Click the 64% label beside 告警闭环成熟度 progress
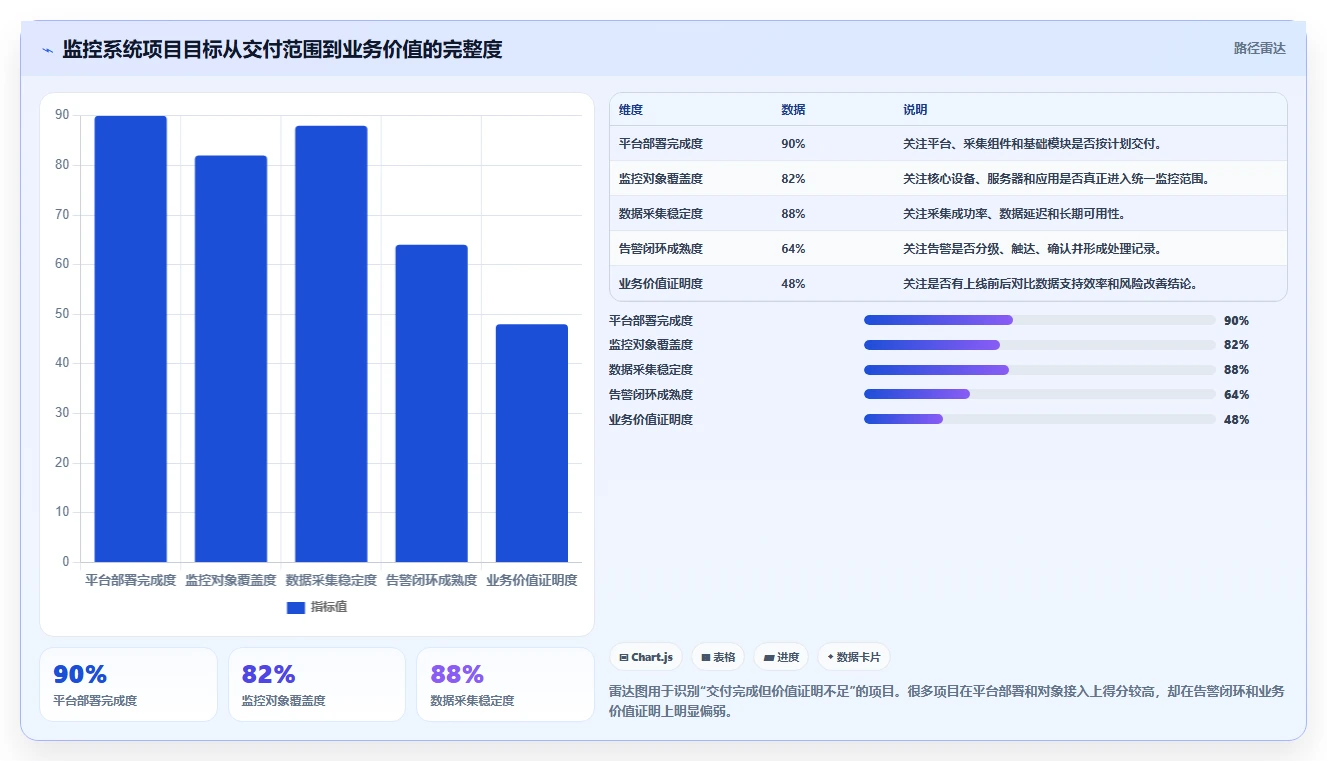The width and height of the screenshot is (1327, 761). [x=1236, y=395]
